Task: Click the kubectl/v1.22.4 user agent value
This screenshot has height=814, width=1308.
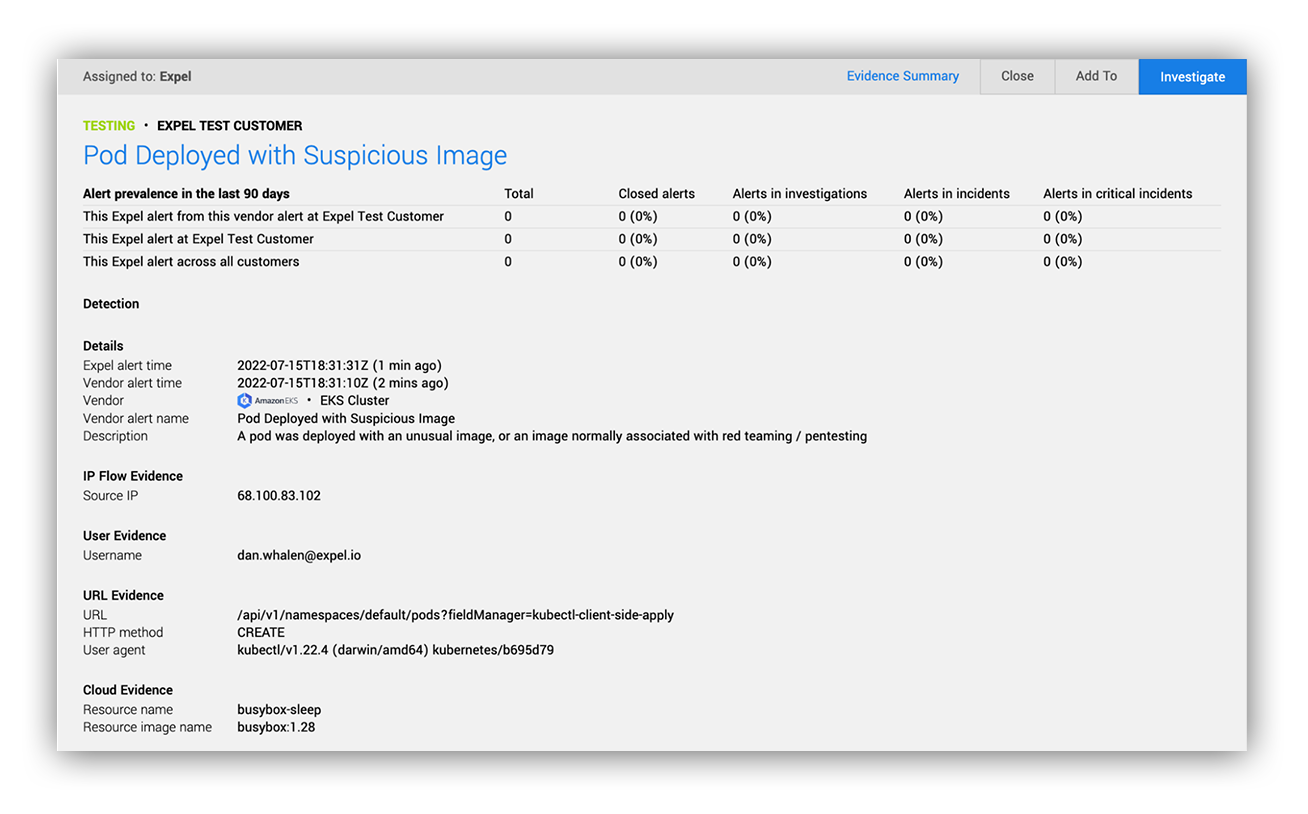Action: click(x=395, y=650)
